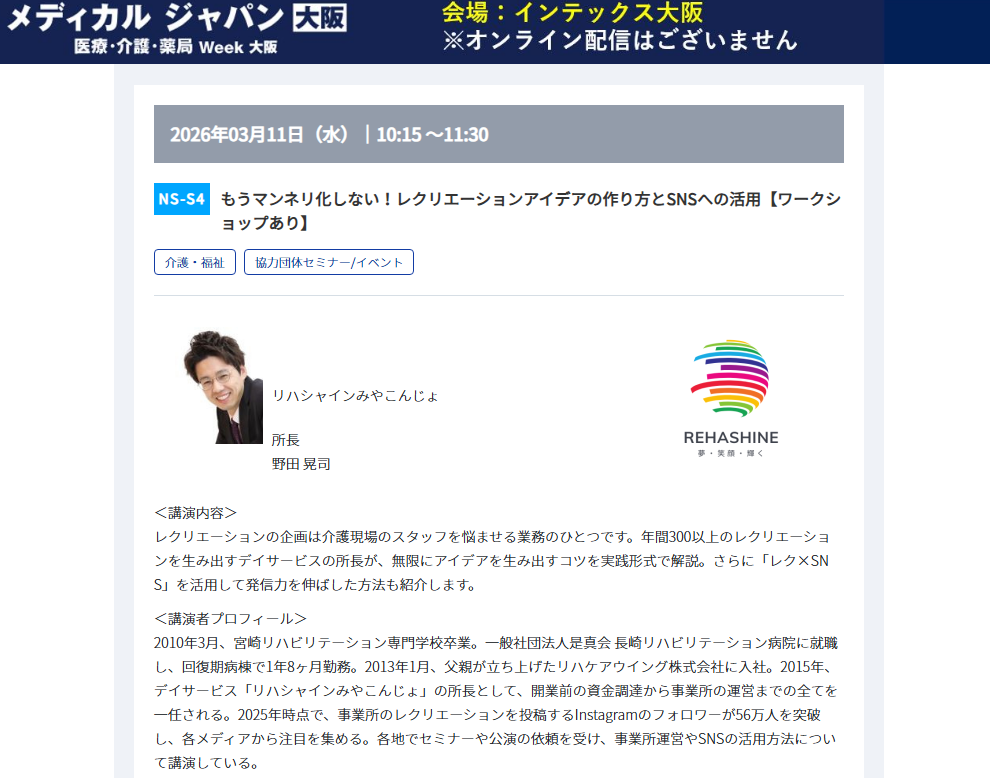This screenshot has width=990, height=778.
Task: Click the REHASHINE wordmark text under logo
Action: pos(731,438)
